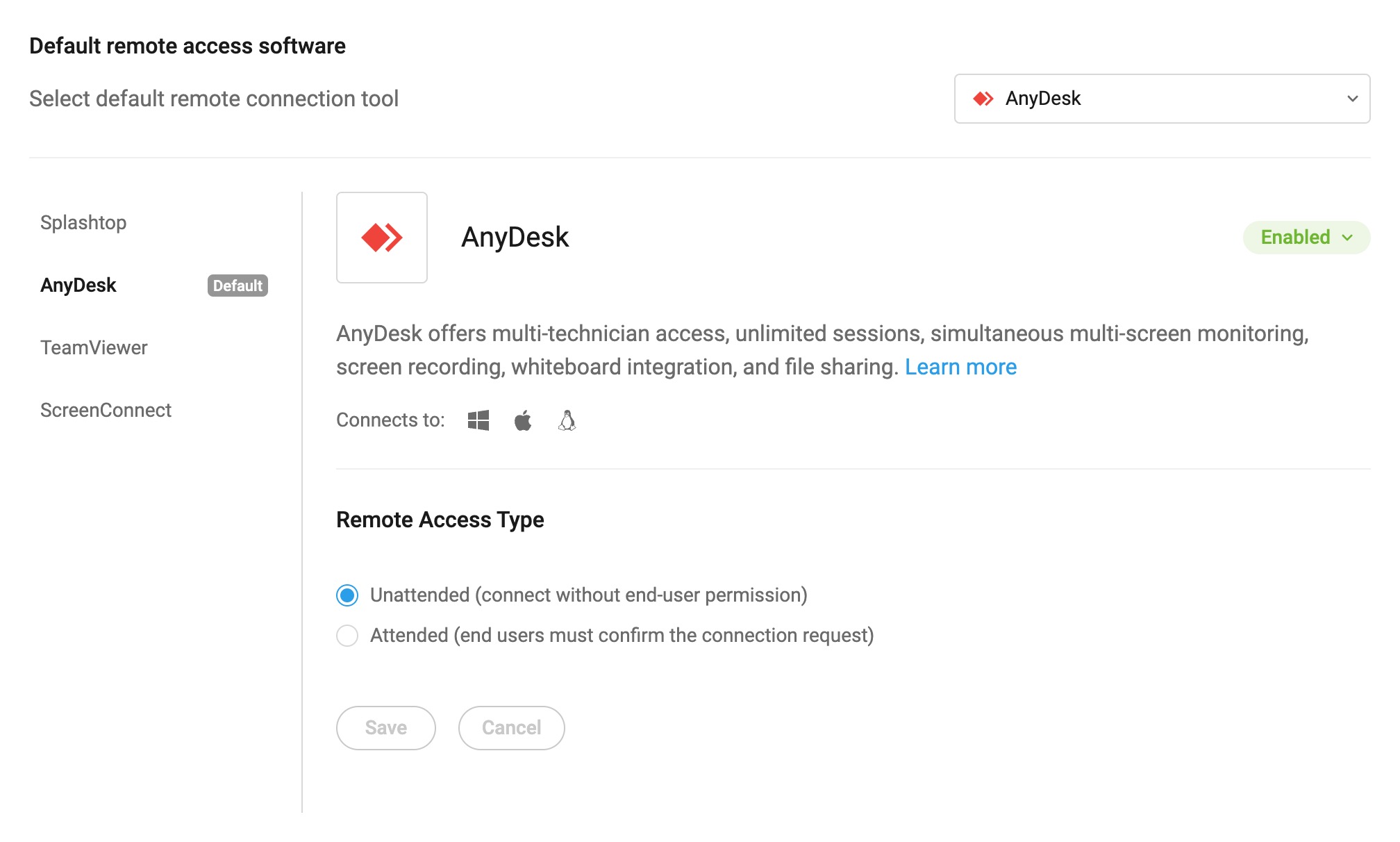Open the ScreenConnect settings tab
Image resolution: width=1400 pixels, height=842 pixels.
coord(106,410)
